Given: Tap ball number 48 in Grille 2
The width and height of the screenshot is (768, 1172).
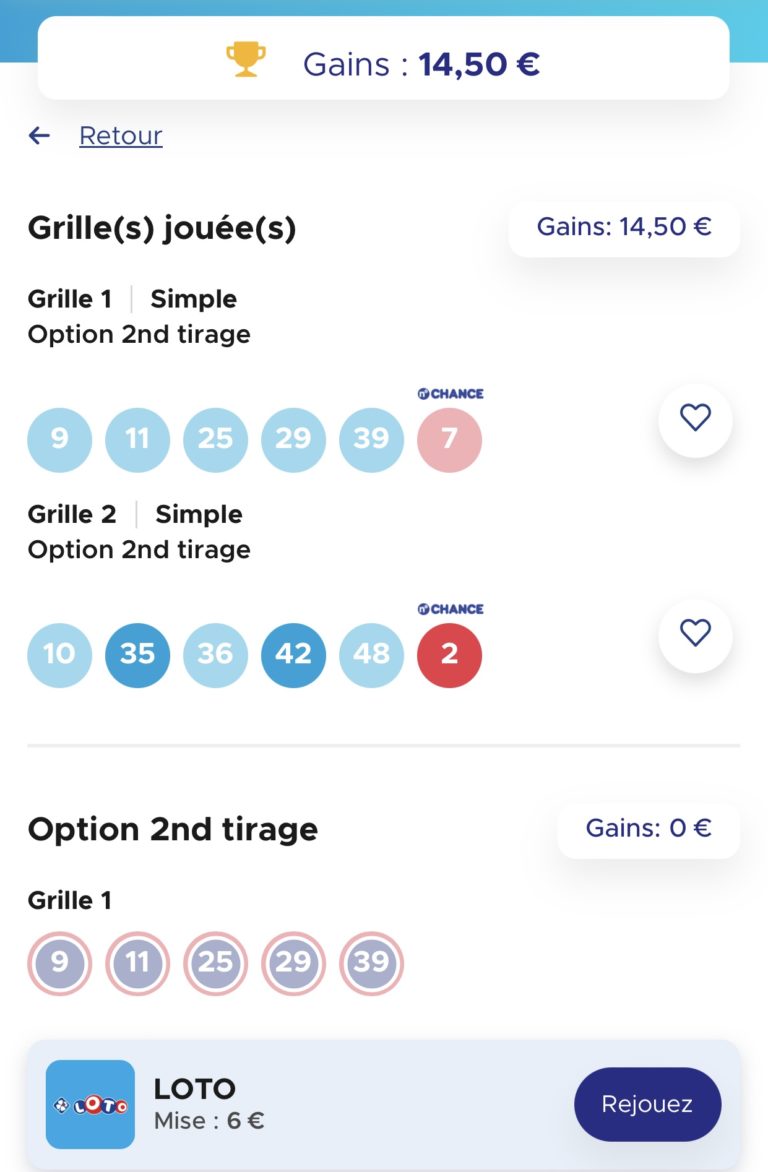Looking at the screenshot, I should click(372, 655).
